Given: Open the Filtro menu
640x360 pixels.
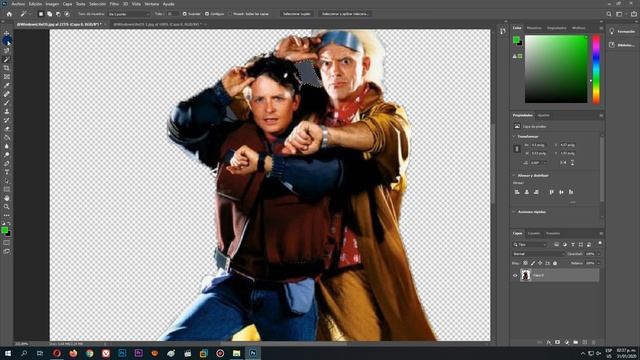Looking at the screenshot, I should point(114,4).
